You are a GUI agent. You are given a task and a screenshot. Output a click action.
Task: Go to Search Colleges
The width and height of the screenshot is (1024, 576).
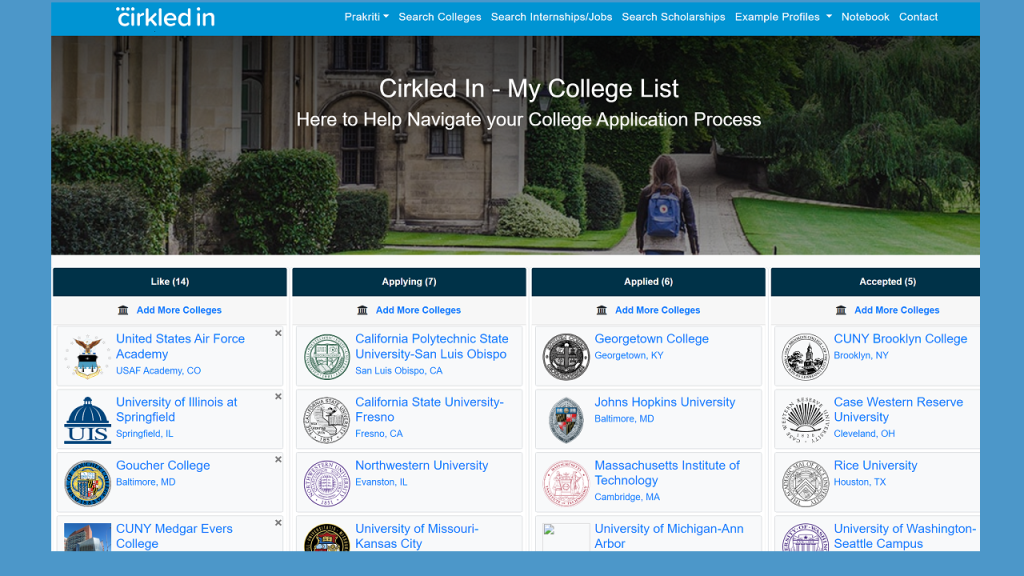tap(440, 17)
